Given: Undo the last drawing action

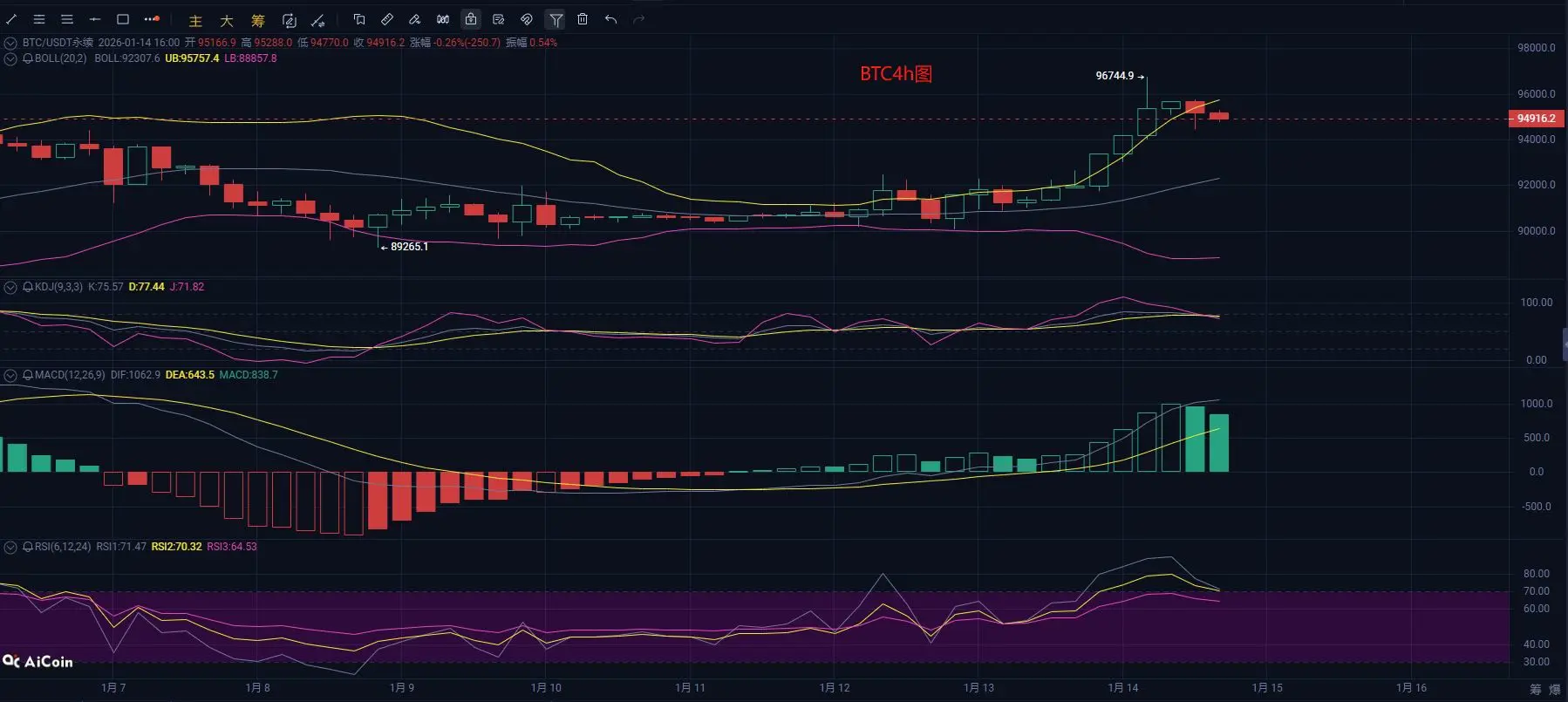Looking at the screenshot, I should point(610,19).
